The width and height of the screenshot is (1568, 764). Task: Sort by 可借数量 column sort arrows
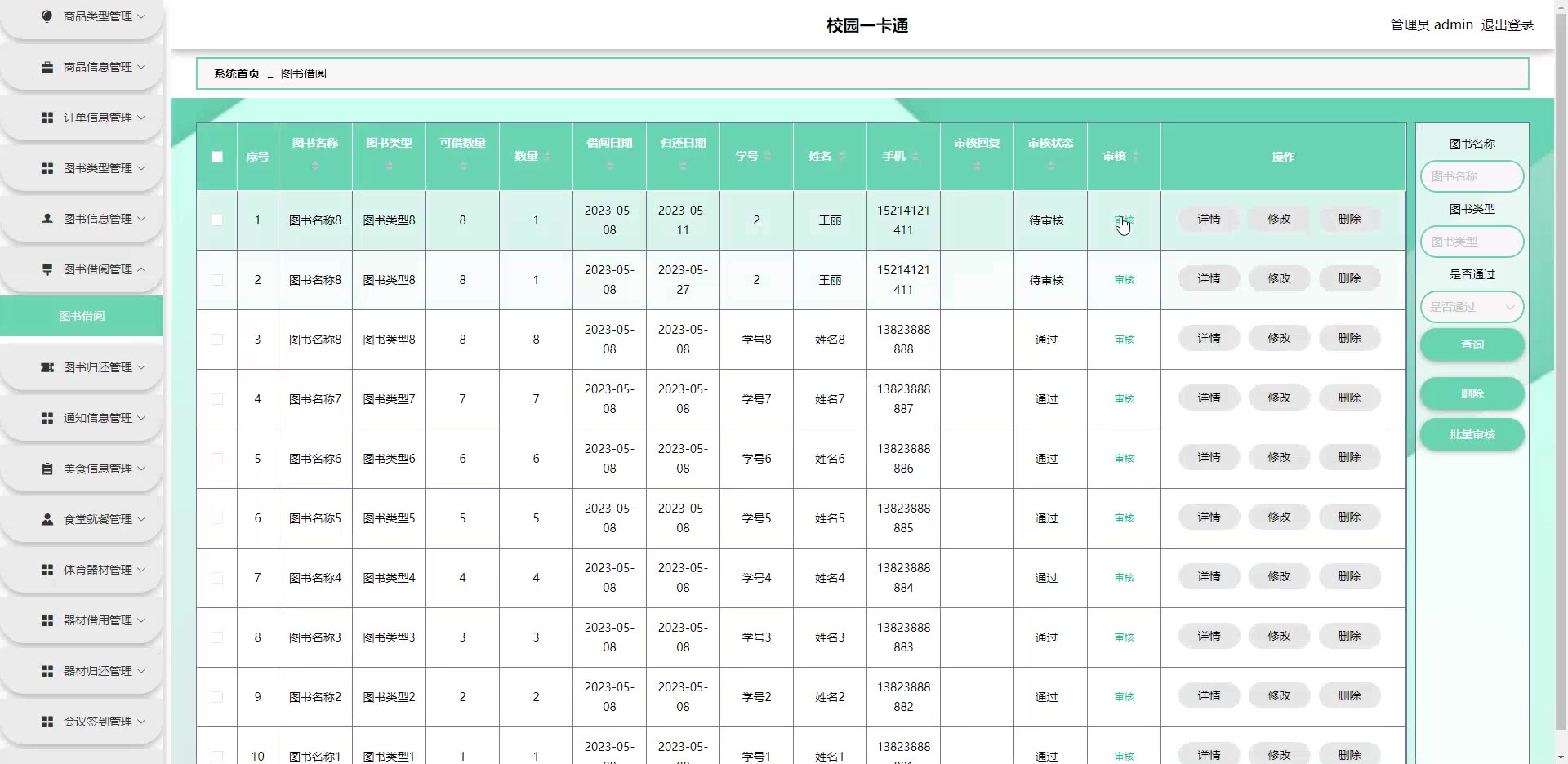pos(463,166)
